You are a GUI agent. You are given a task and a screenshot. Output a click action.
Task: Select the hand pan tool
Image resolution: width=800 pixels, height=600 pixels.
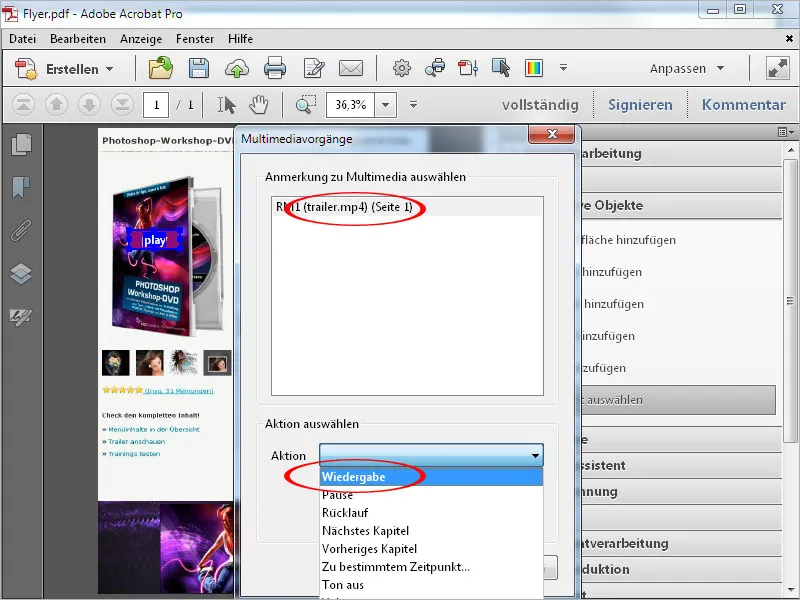259,105
